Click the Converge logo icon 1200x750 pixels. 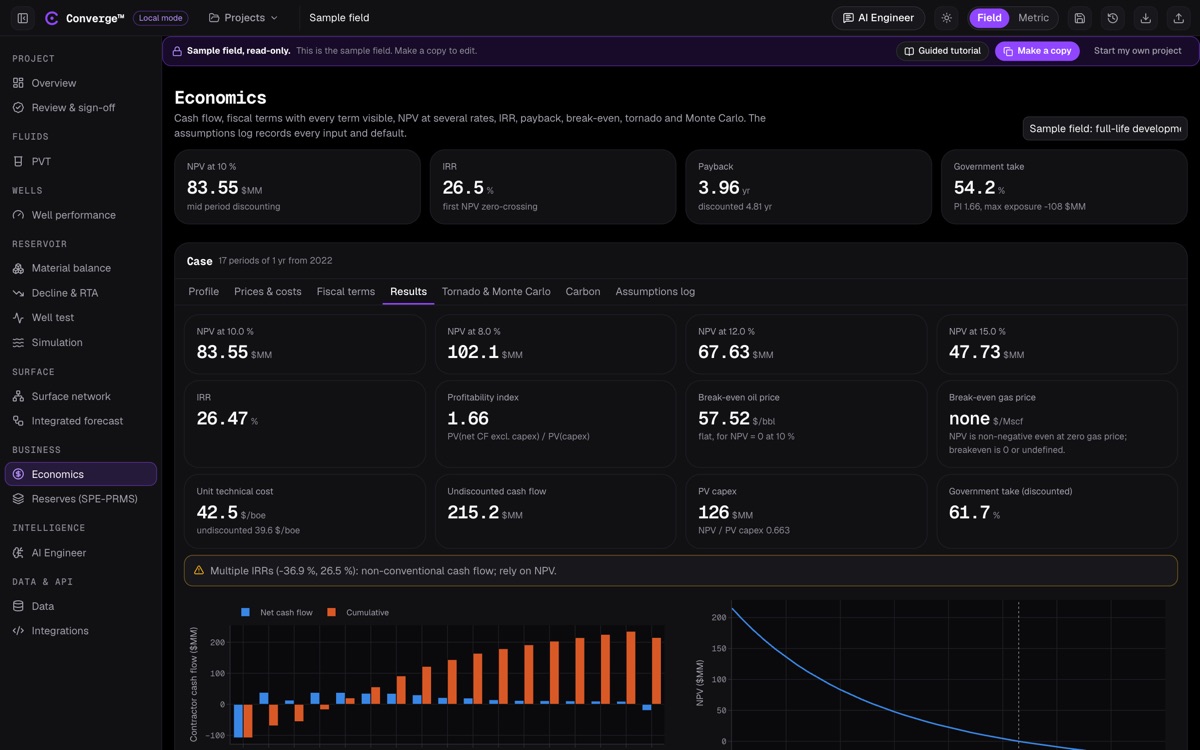pos(52,18)
